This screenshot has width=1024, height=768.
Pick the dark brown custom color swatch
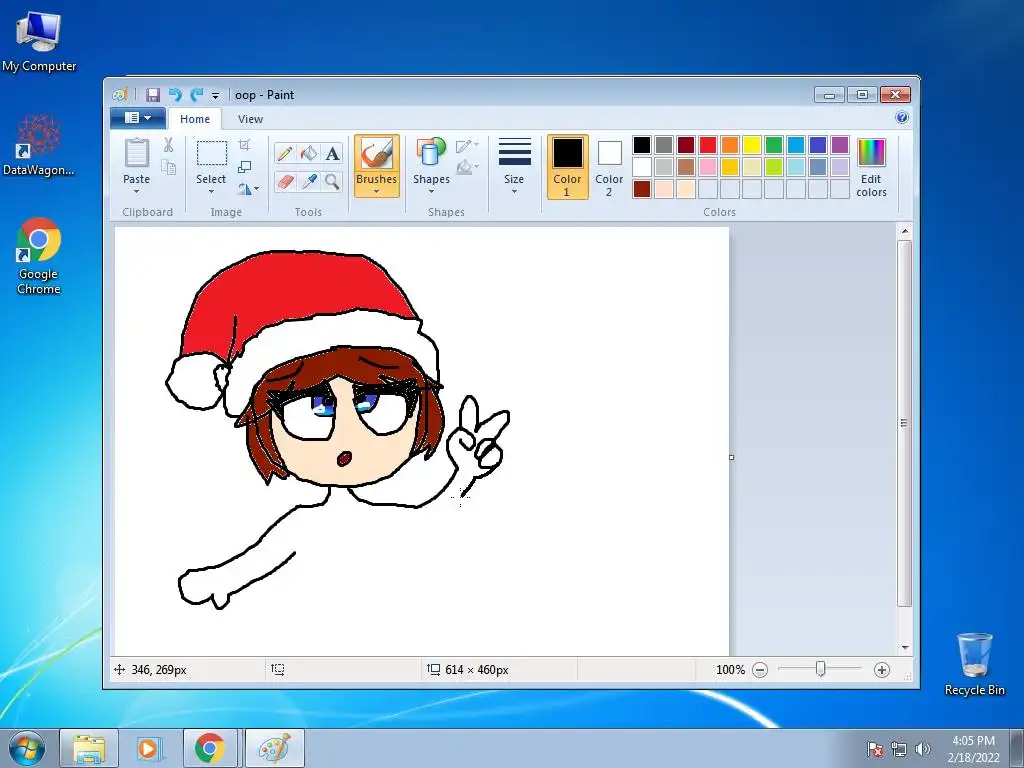click(642, 189)
